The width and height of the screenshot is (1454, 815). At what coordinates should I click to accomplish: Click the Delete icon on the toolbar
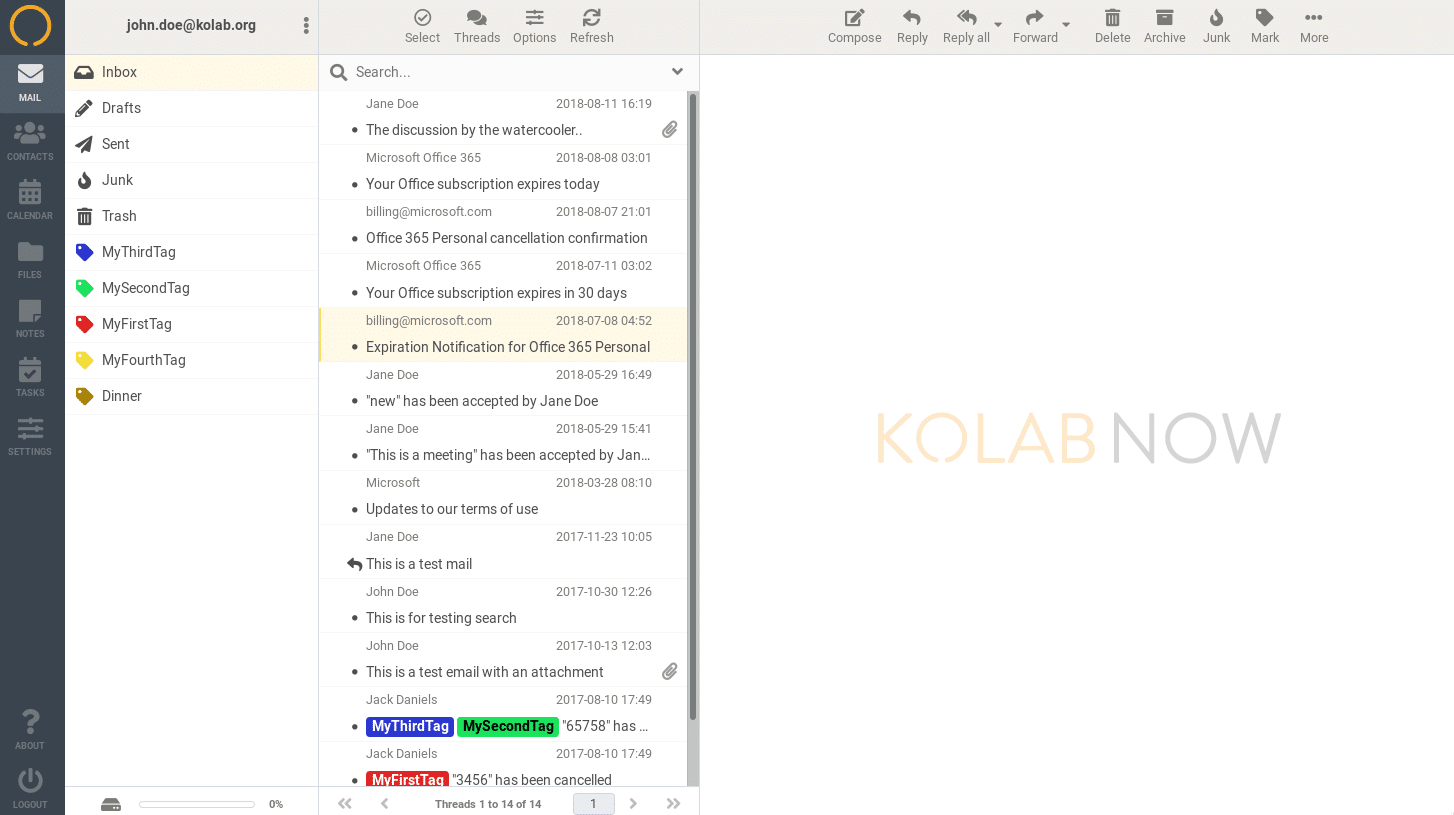(1112, 26)
